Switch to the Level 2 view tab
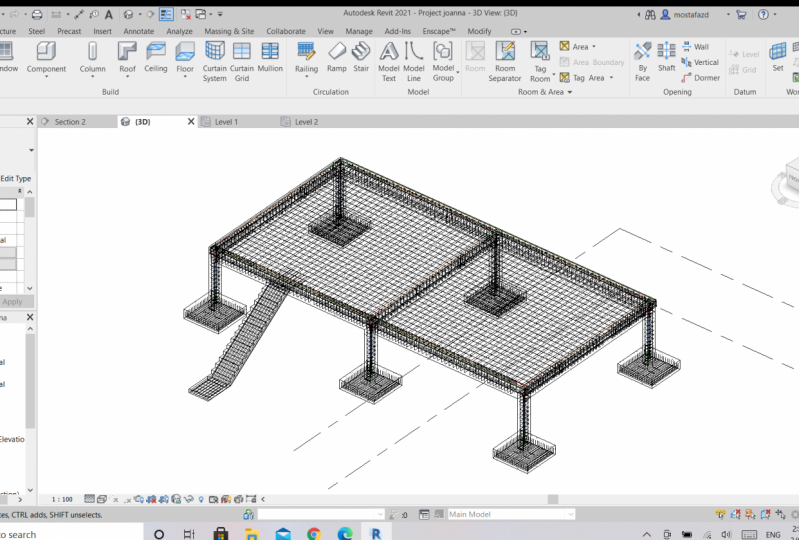Image resolution: width=799 pixels, height=540 pixels. [306, 122]
